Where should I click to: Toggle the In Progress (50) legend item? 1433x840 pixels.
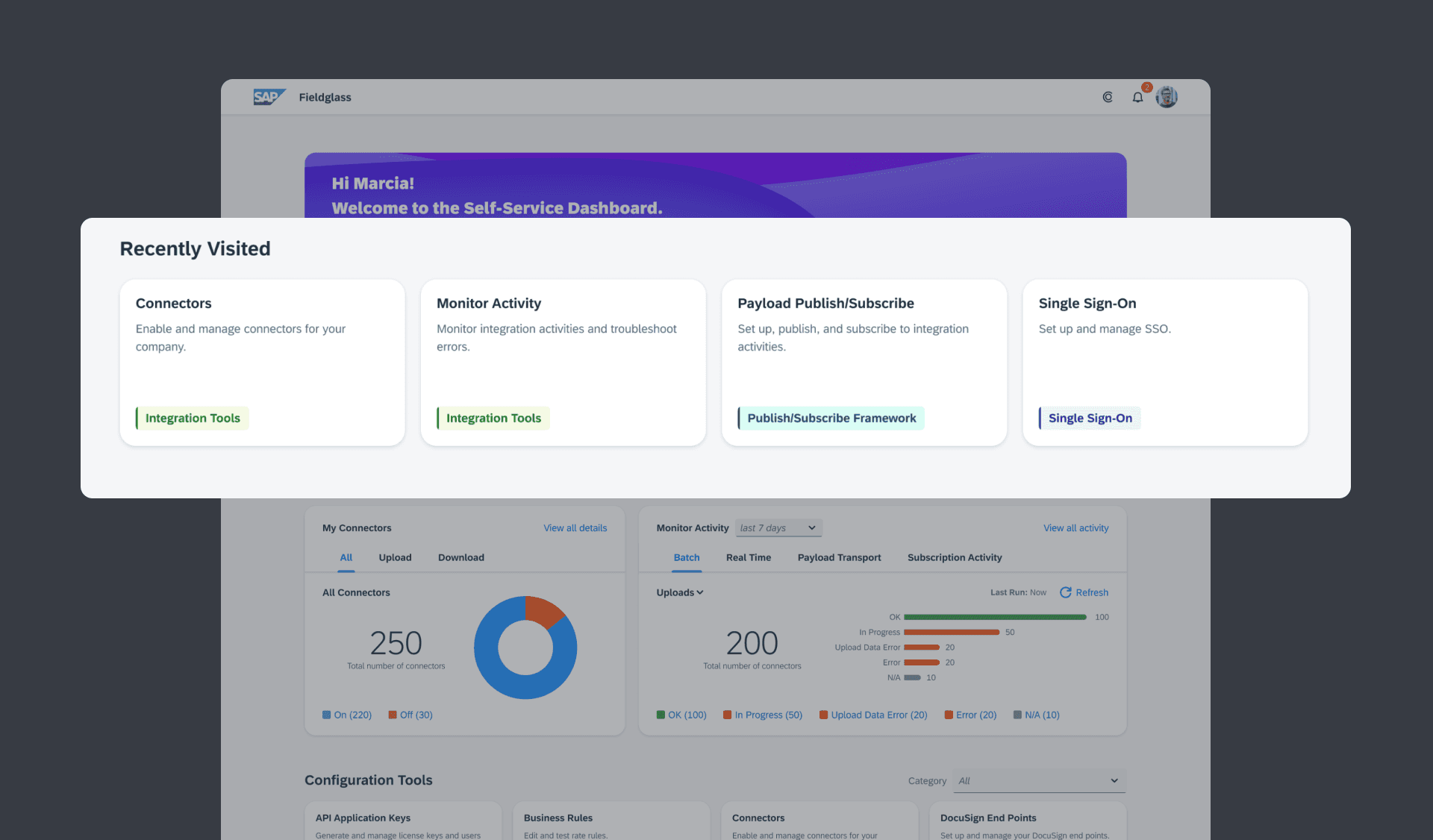pyautogui.click(x=763, y=715)
